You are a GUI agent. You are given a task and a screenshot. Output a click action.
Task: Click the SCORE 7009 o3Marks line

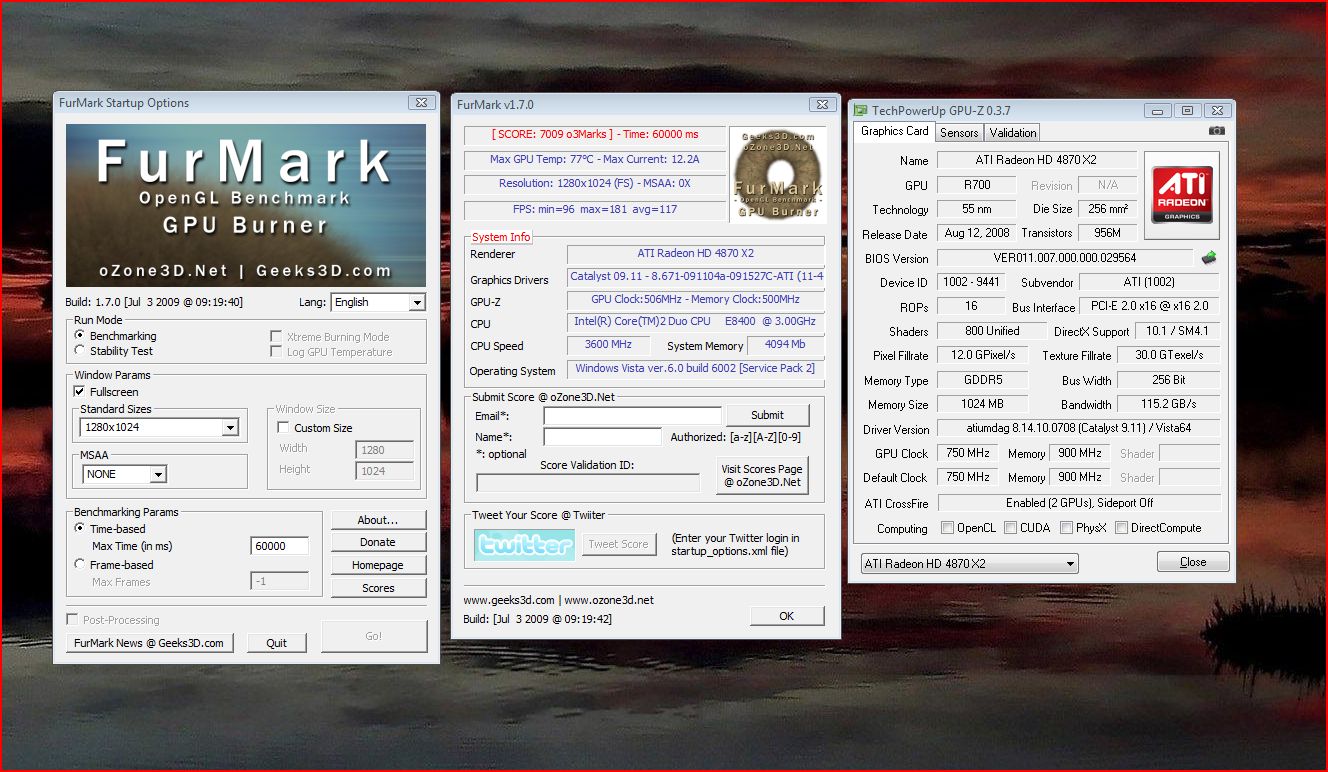tap(595, 134)
